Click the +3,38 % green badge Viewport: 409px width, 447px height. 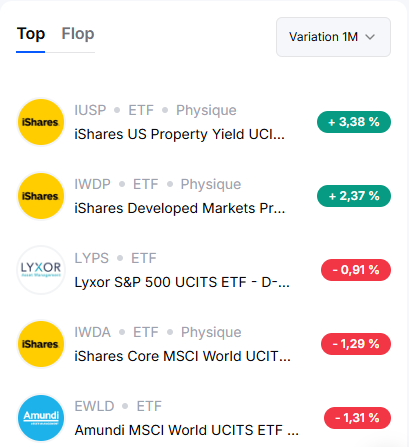(x=354, y=122)
